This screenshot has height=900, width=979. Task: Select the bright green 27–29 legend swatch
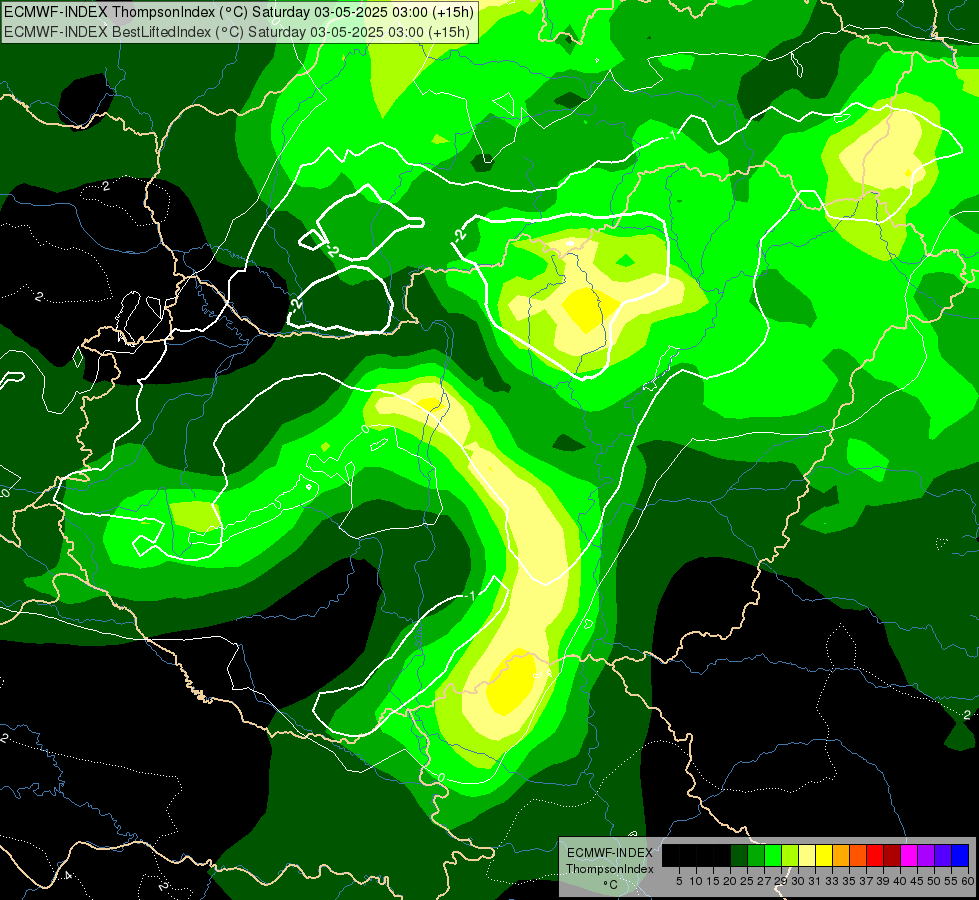pos(773,855)
